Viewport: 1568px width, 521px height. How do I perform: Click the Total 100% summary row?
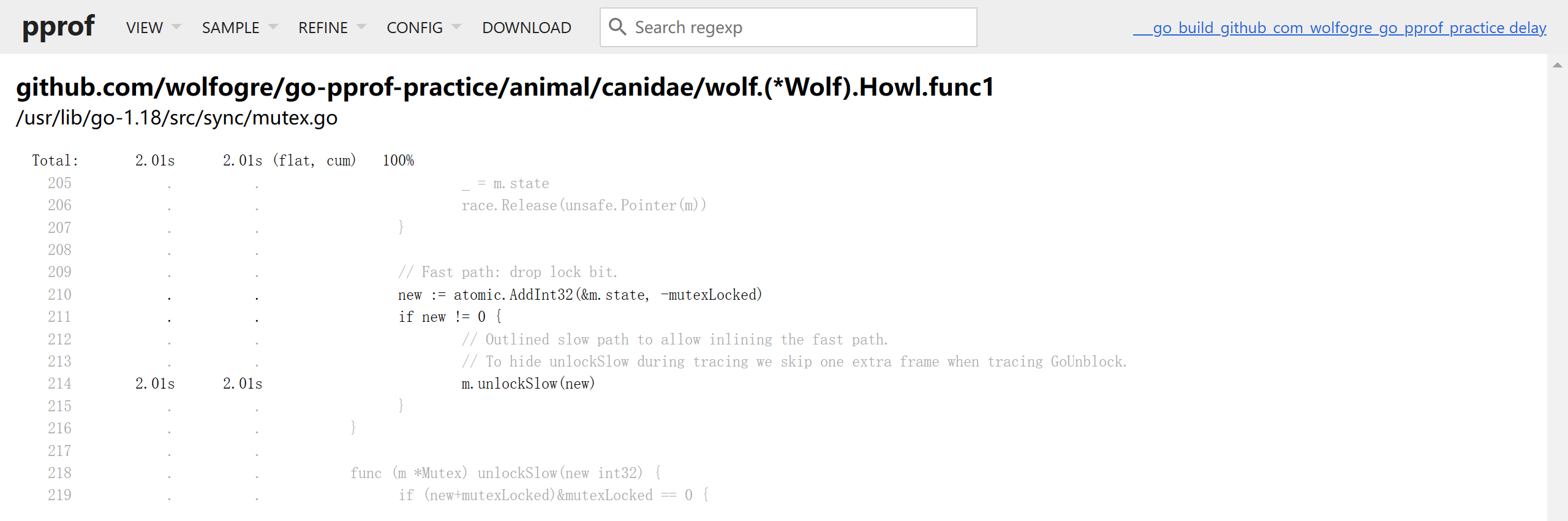coord(223,161)
